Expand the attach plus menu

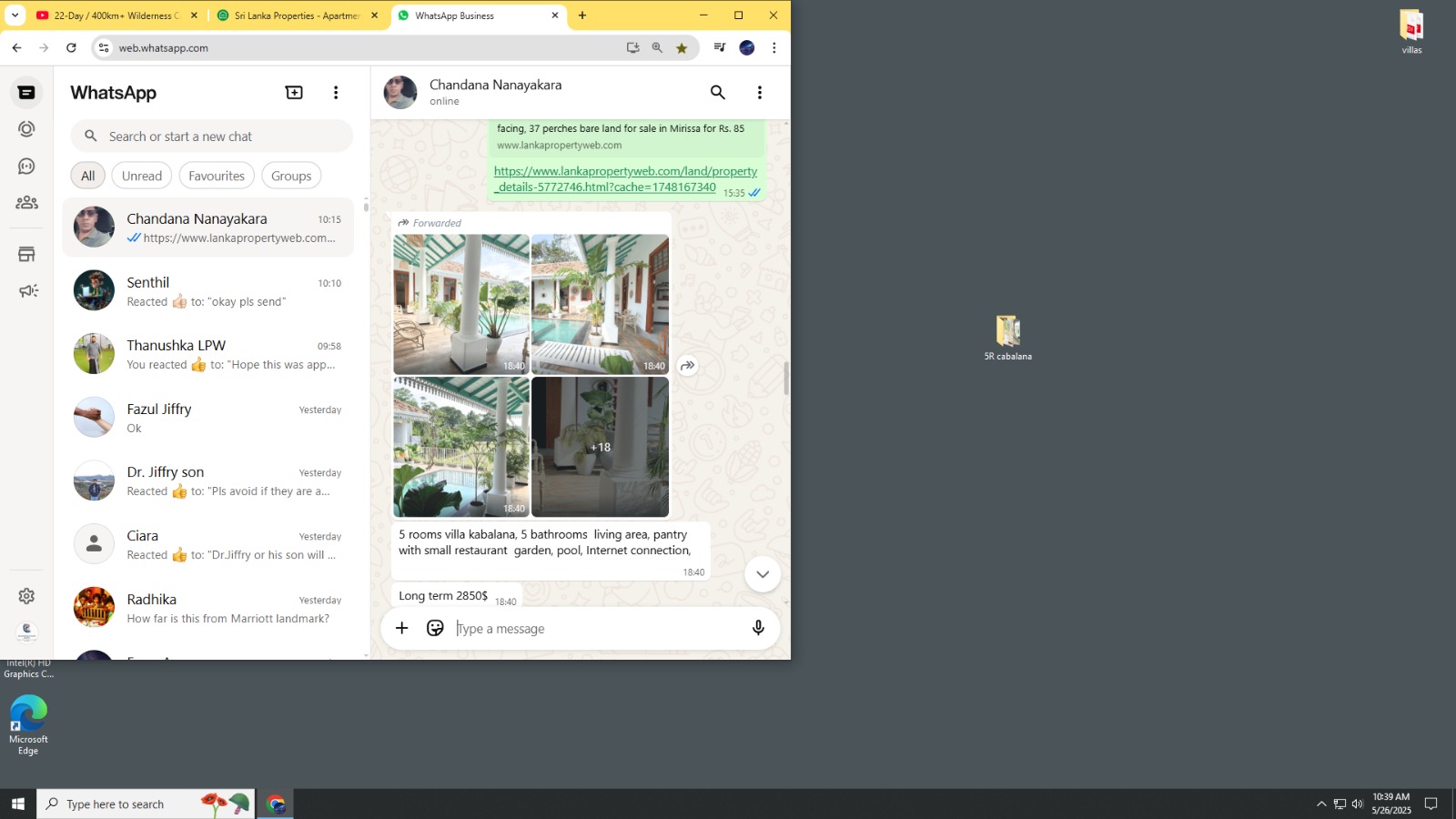[x=401, y=629]
